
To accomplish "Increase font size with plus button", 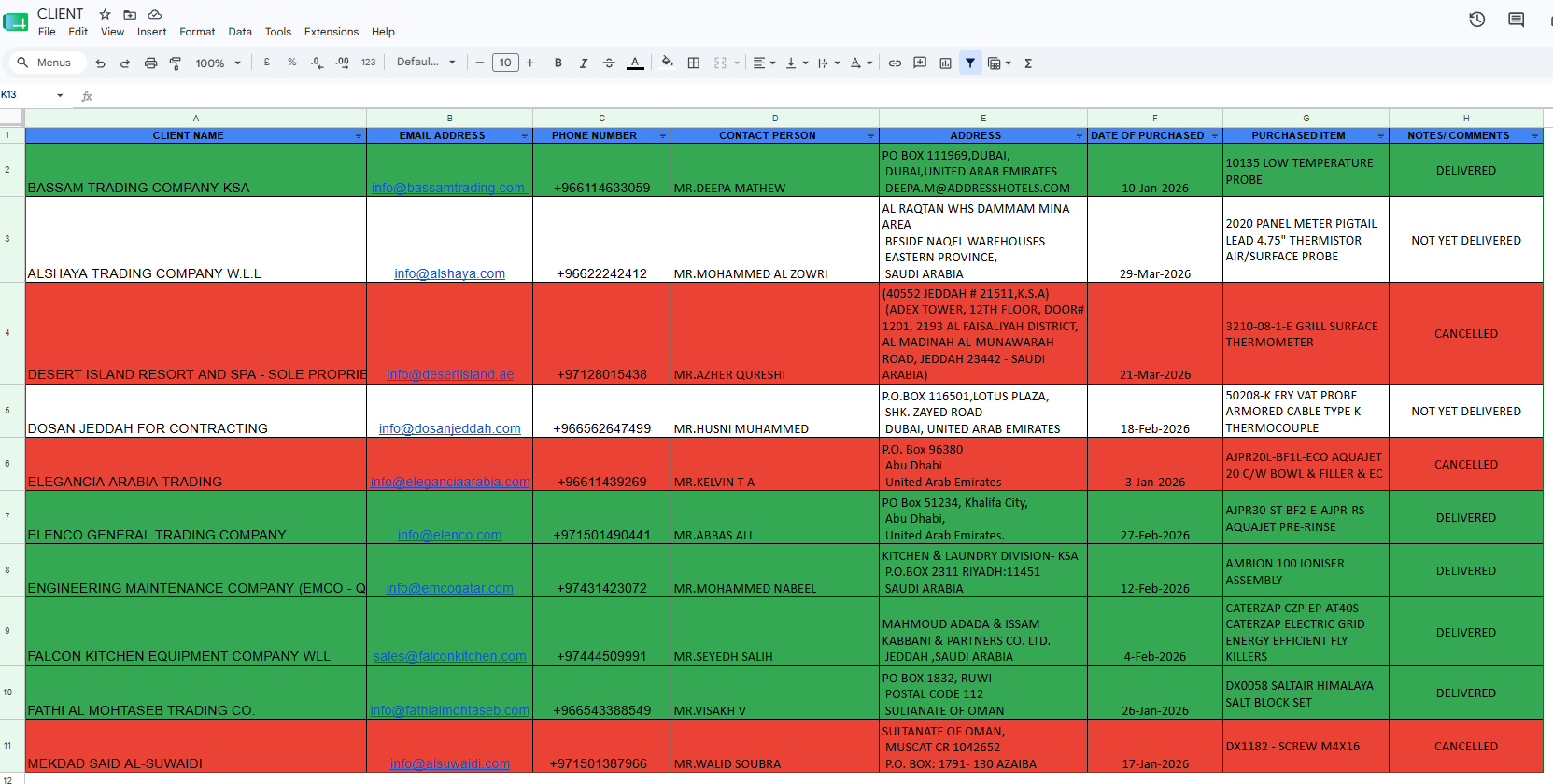I will coord(530,63).
